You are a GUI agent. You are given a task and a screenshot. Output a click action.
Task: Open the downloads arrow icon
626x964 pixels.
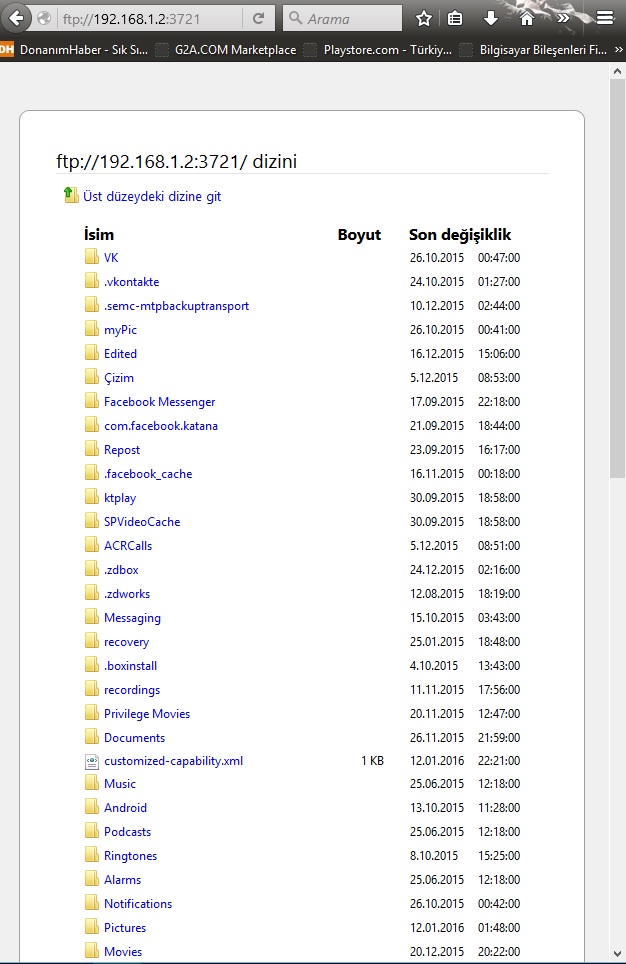(x=490, y=18)
